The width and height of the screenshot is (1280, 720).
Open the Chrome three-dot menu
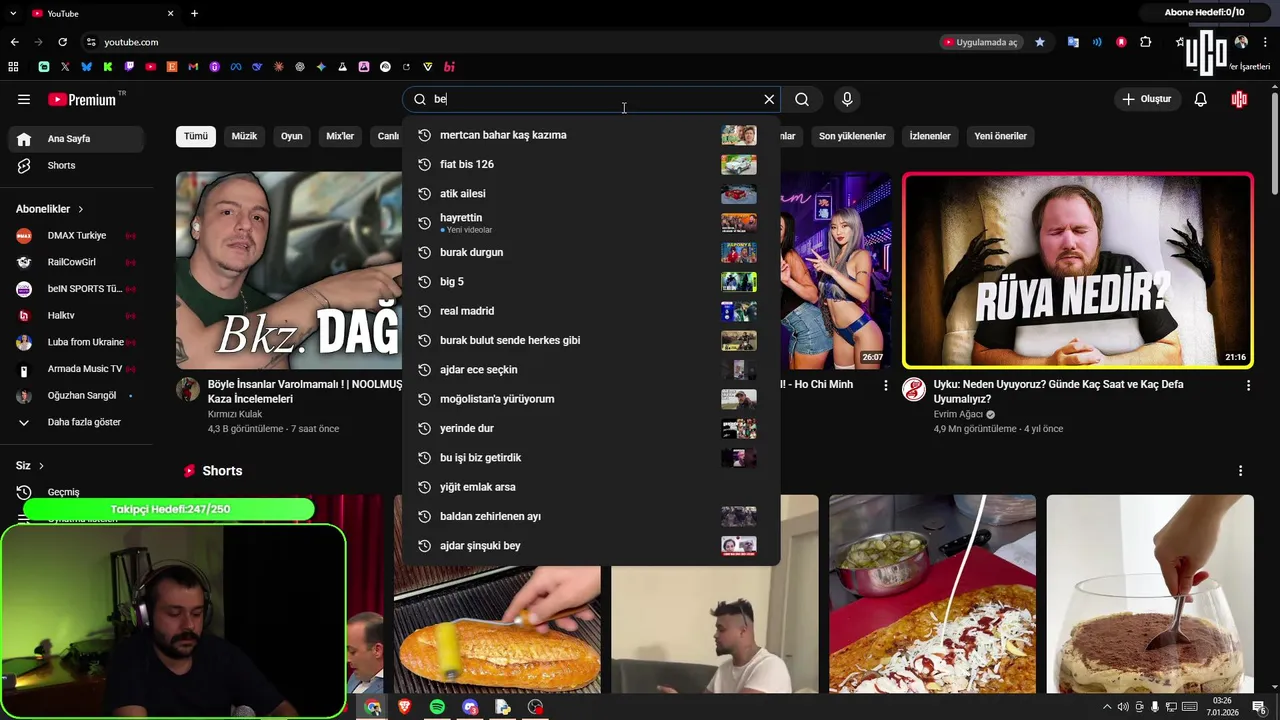pyautogui.click(x=1266, y=42)
